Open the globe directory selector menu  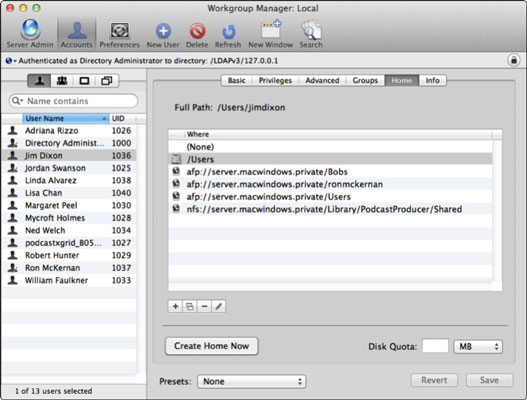click(x=11, y=61)
